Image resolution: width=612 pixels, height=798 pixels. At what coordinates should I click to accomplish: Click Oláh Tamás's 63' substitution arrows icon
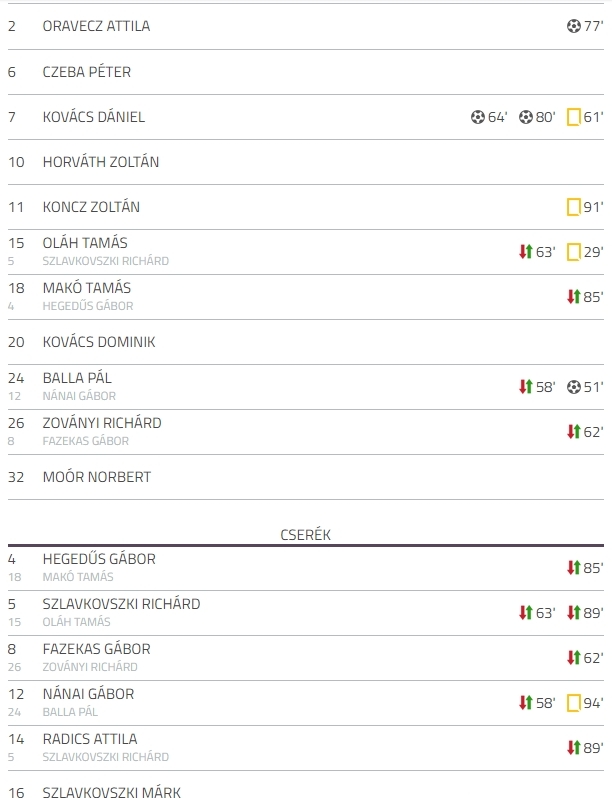click(526, 251)
